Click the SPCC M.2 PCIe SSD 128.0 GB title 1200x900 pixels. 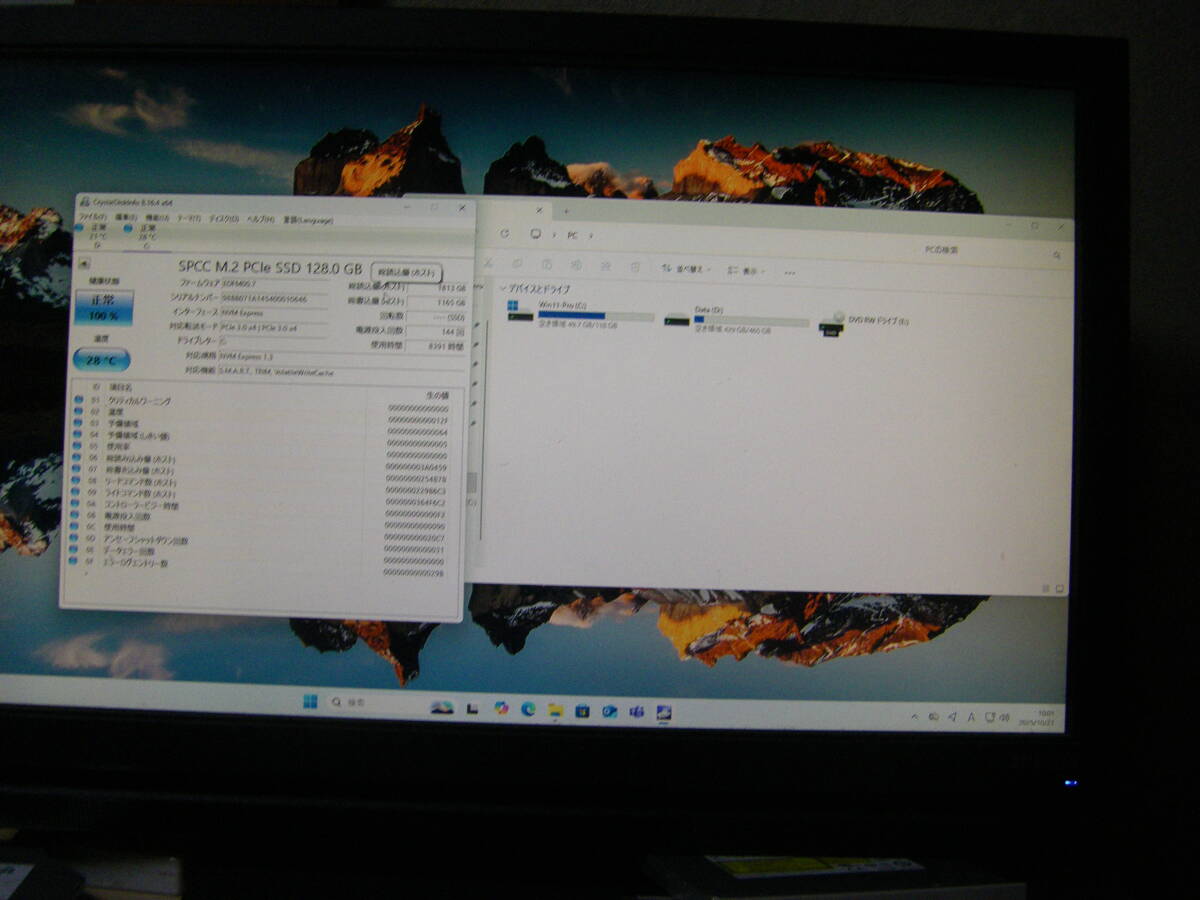point(270,268)
